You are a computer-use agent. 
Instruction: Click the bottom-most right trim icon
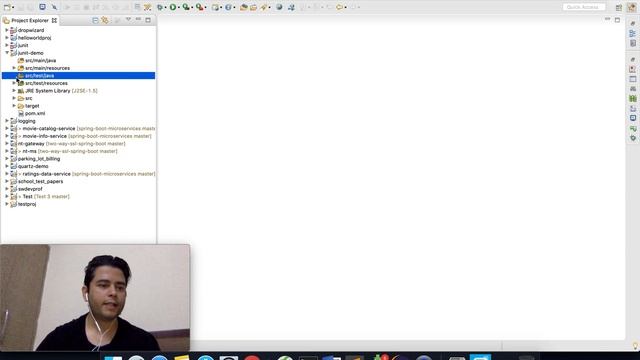[633, 138]
